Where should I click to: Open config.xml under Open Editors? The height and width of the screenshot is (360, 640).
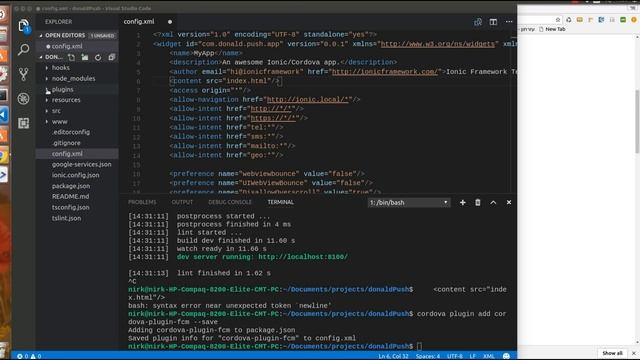67,47
